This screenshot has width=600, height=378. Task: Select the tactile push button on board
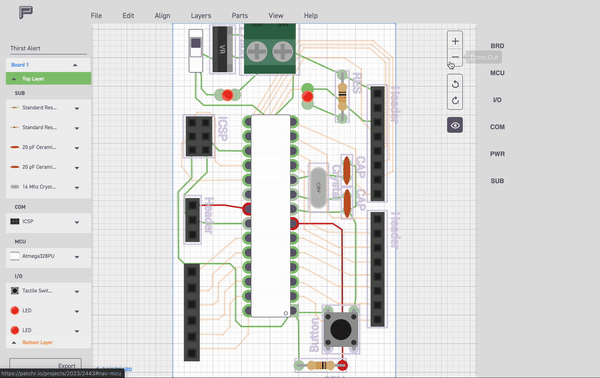click(x=341, y=329)
